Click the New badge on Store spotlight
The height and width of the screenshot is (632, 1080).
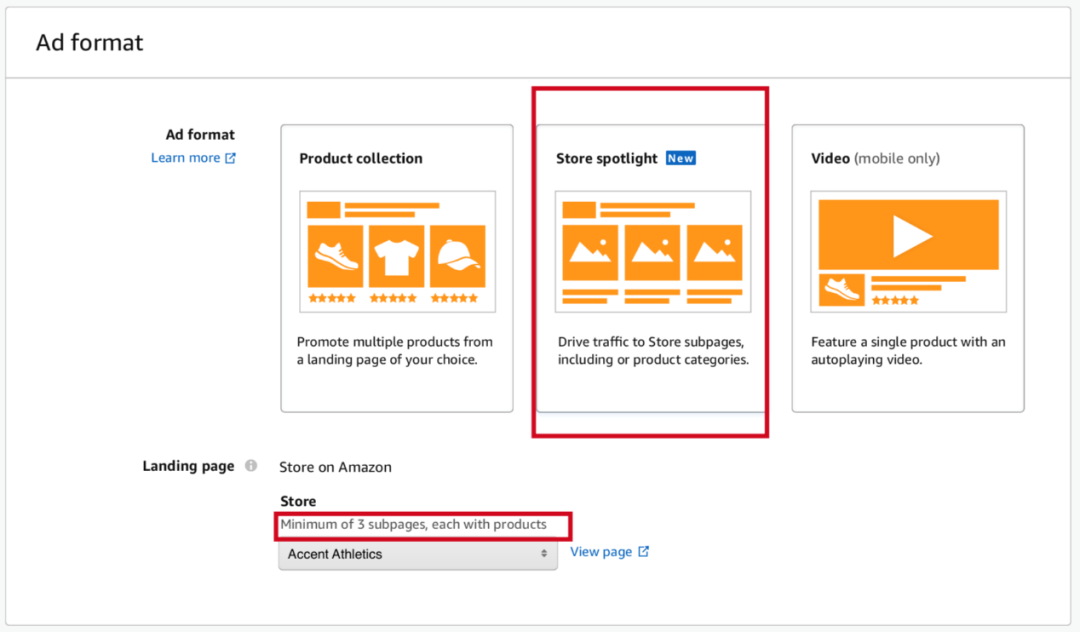coord(681,158)
